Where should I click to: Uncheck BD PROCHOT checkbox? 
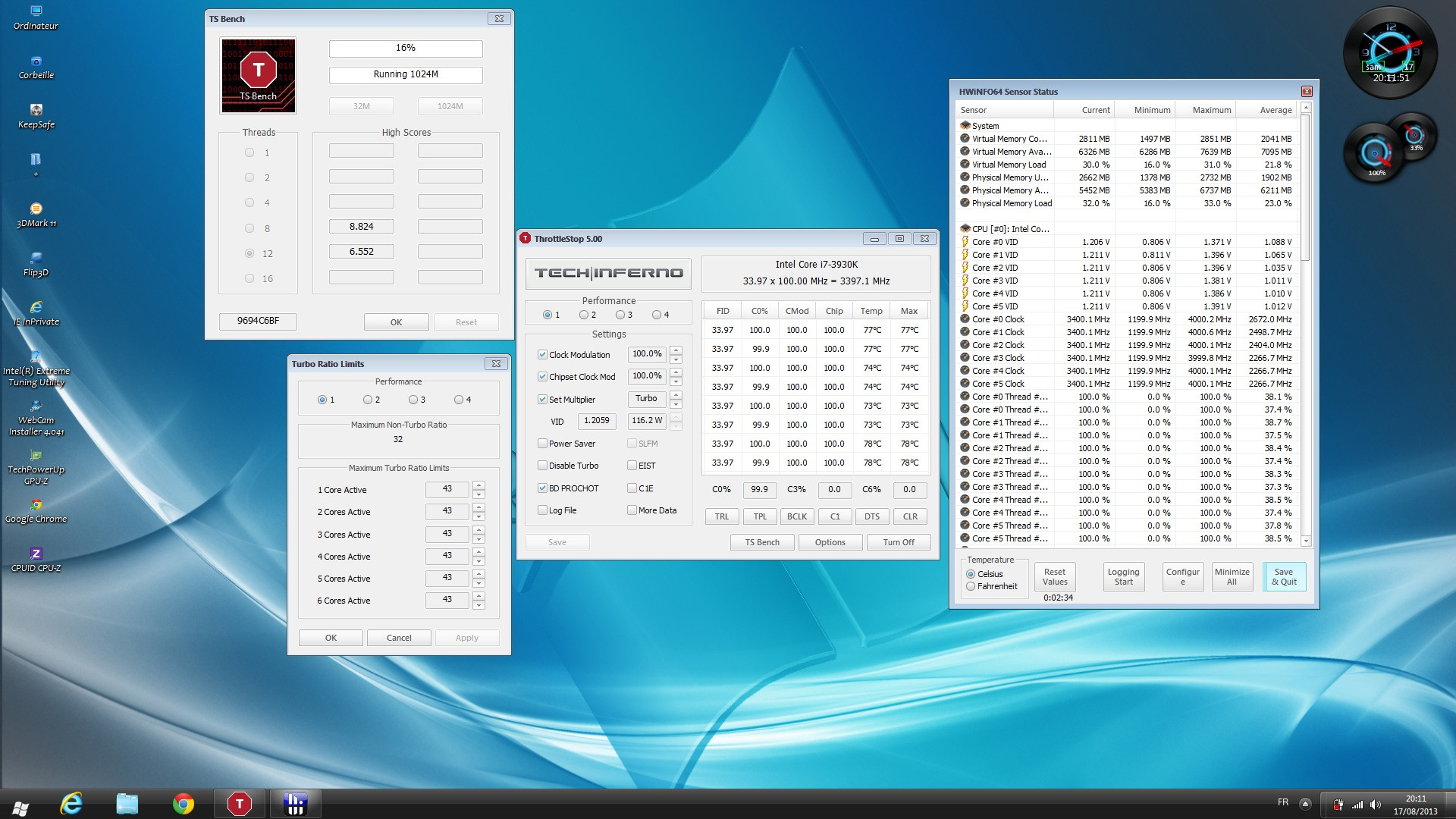click(542, 488)
